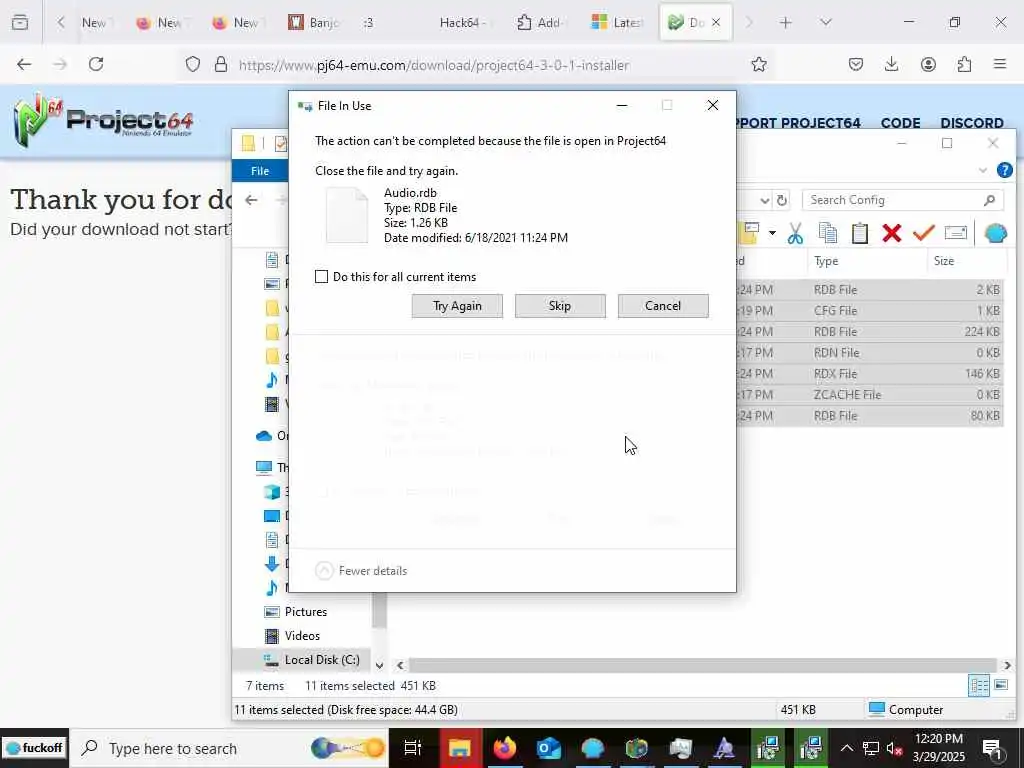Open Task View on the taskbar
1024x768 pixels.
[x=413, y=748]
